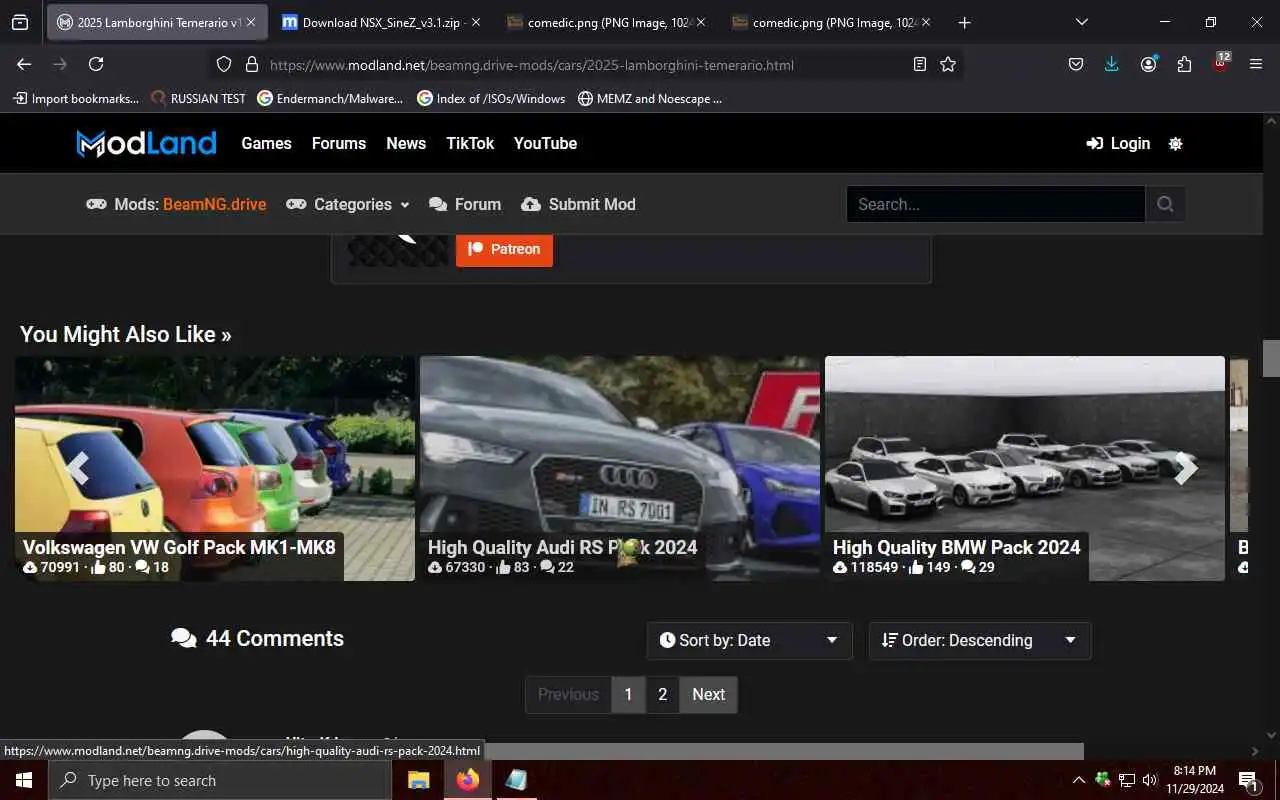Click the taskbar Type here to search box
Viewport: 1280px width, 800px height.
tap(220, 780)
